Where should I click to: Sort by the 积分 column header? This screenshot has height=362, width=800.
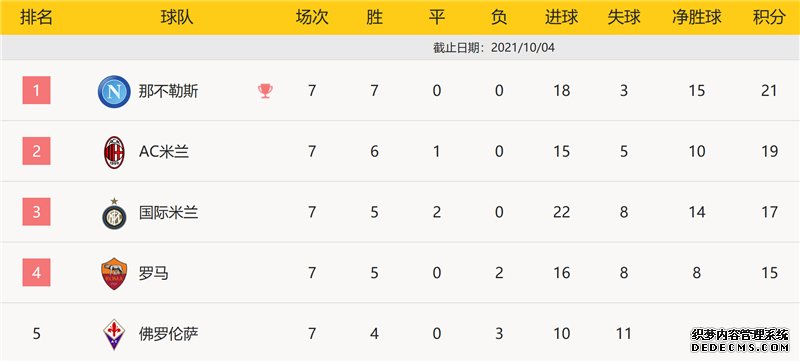(x=769, y=18)
